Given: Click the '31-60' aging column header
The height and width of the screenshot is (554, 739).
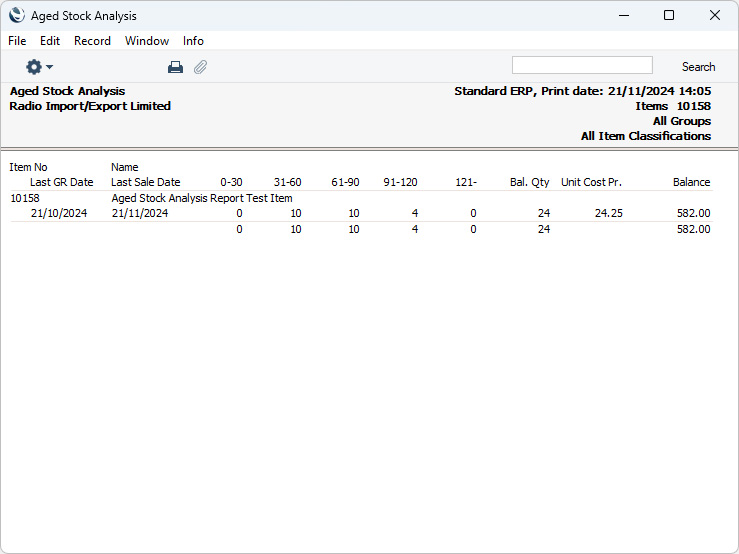Looking at the screenshot, I should click(x=287, y=182).
